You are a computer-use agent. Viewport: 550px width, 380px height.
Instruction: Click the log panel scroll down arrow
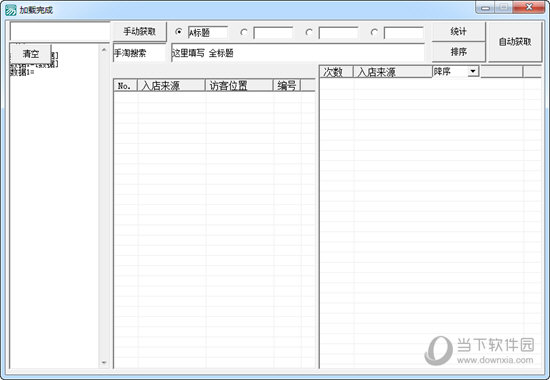click(x=104, y=362)
